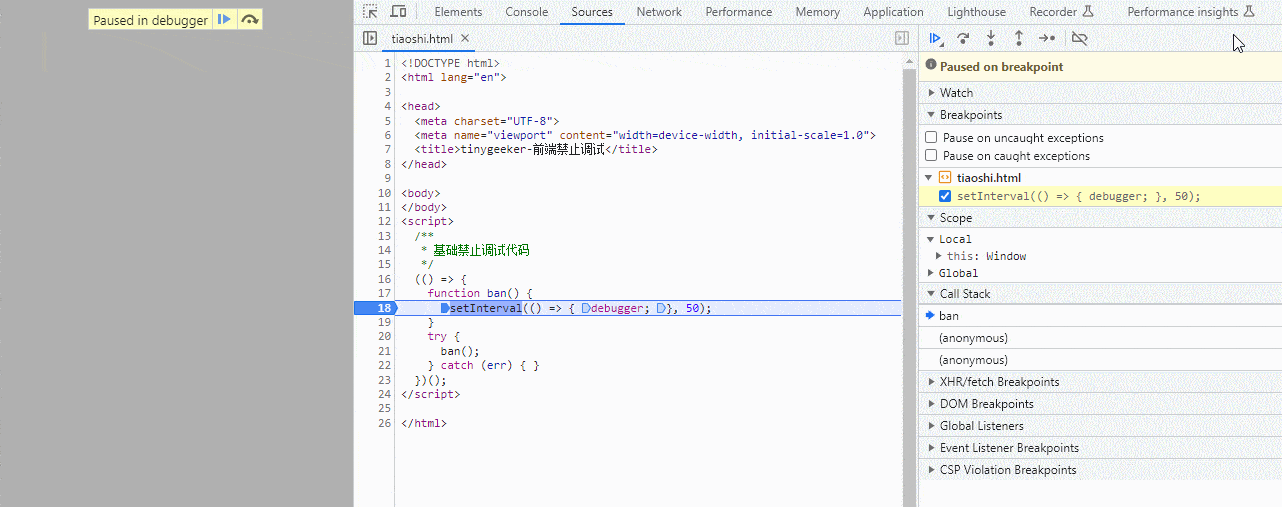Select the inspect element picker icon
The height and width of the screenshot is (507, 1282).
pyautogui.click(x=370, y=12)
